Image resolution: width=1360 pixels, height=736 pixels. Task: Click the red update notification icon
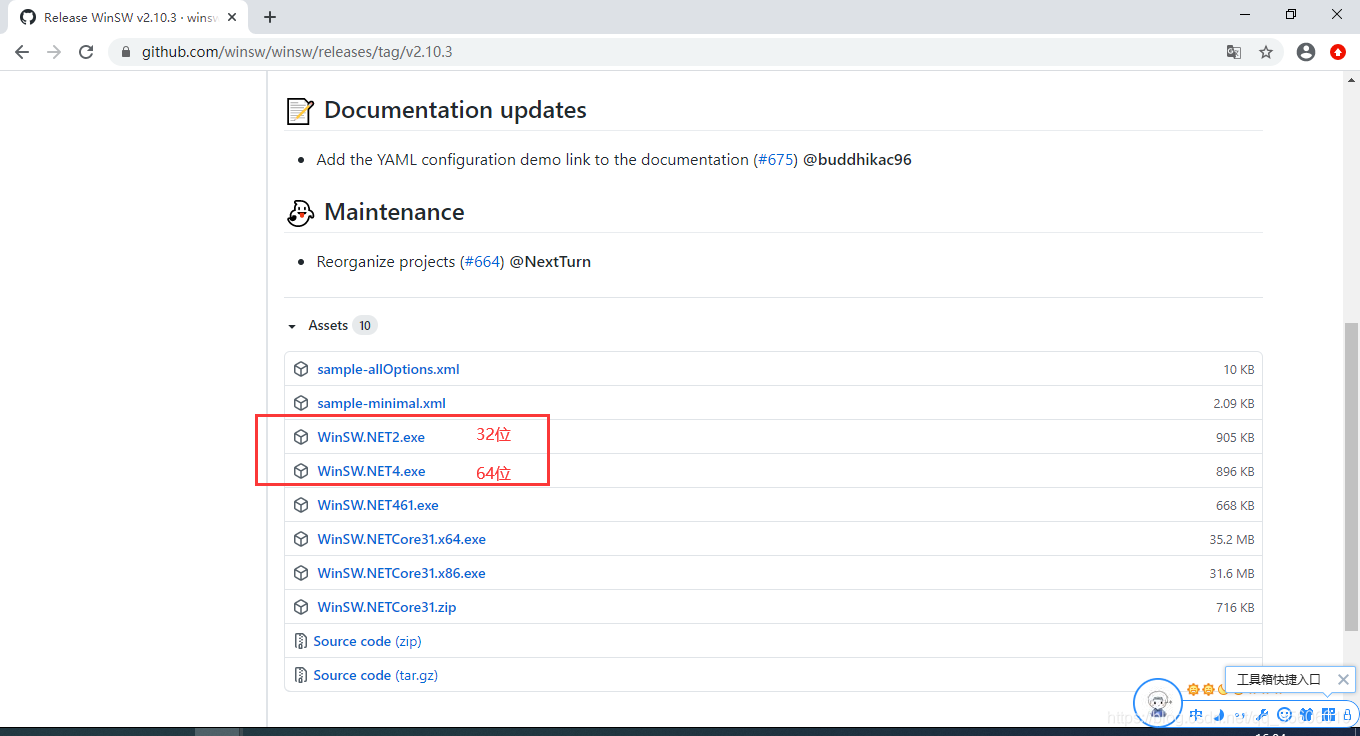click(x=1338, y=52)
